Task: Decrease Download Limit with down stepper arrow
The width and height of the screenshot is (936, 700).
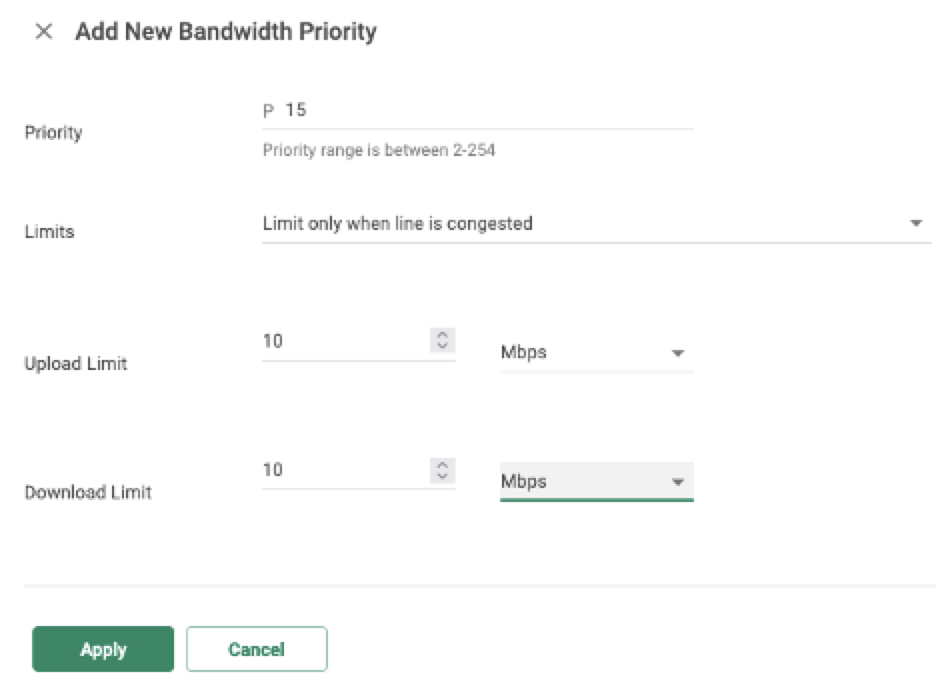Action: point(442,475)
